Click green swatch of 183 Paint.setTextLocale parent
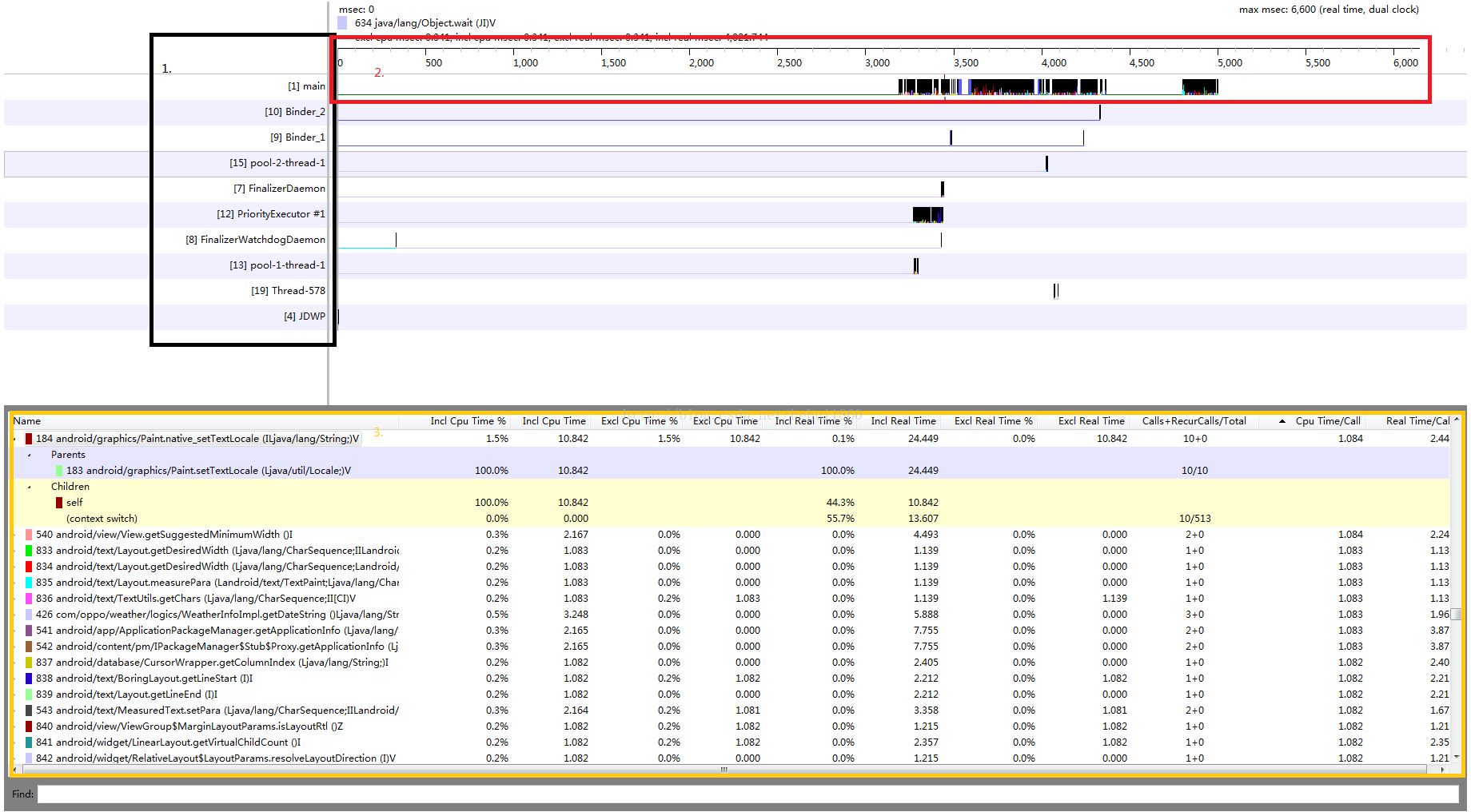 click(x=59, y=471)
